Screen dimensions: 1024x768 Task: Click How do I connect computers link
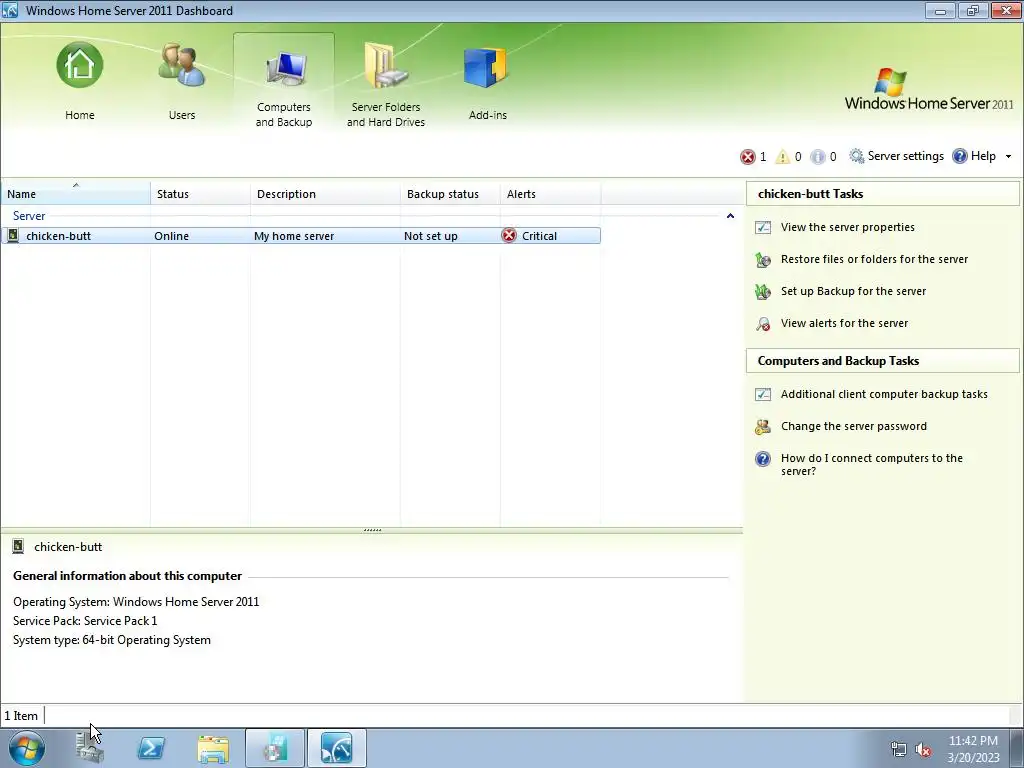pyautogui.click(x=872, y=464)
